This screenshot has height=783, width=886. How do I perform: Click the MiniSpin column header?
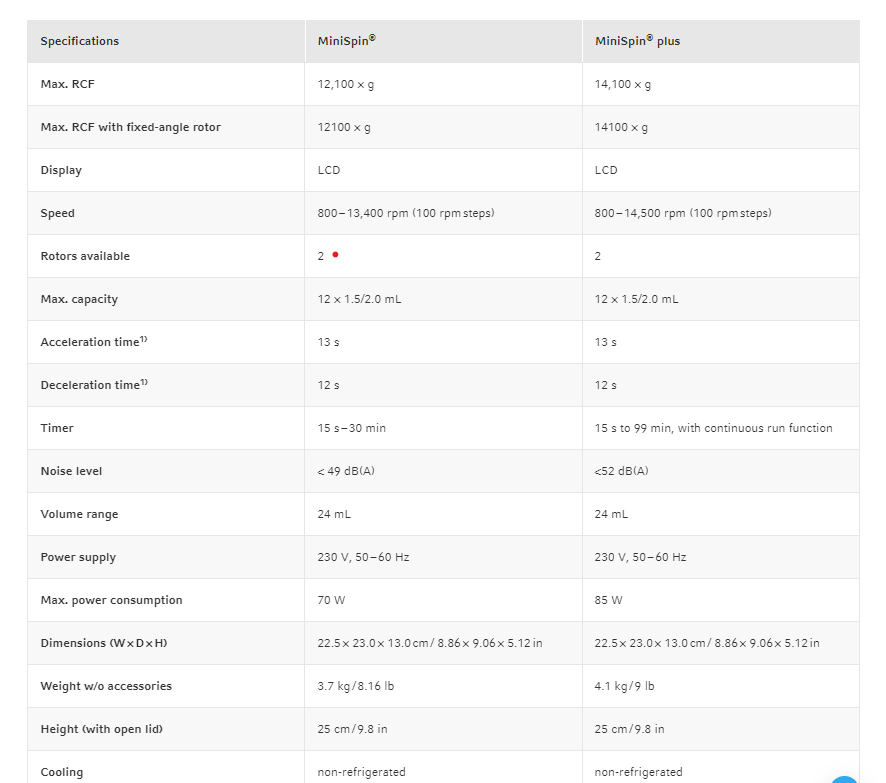tap(346, 41)
